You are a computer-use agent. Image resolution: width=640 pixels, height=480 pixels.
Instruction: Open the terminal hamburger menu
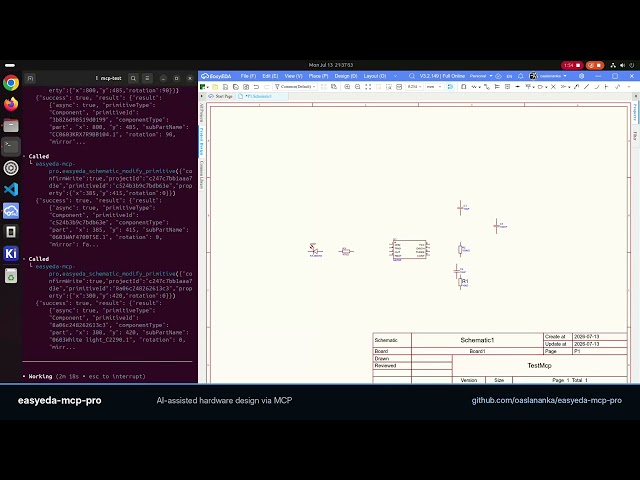[147, 78]
